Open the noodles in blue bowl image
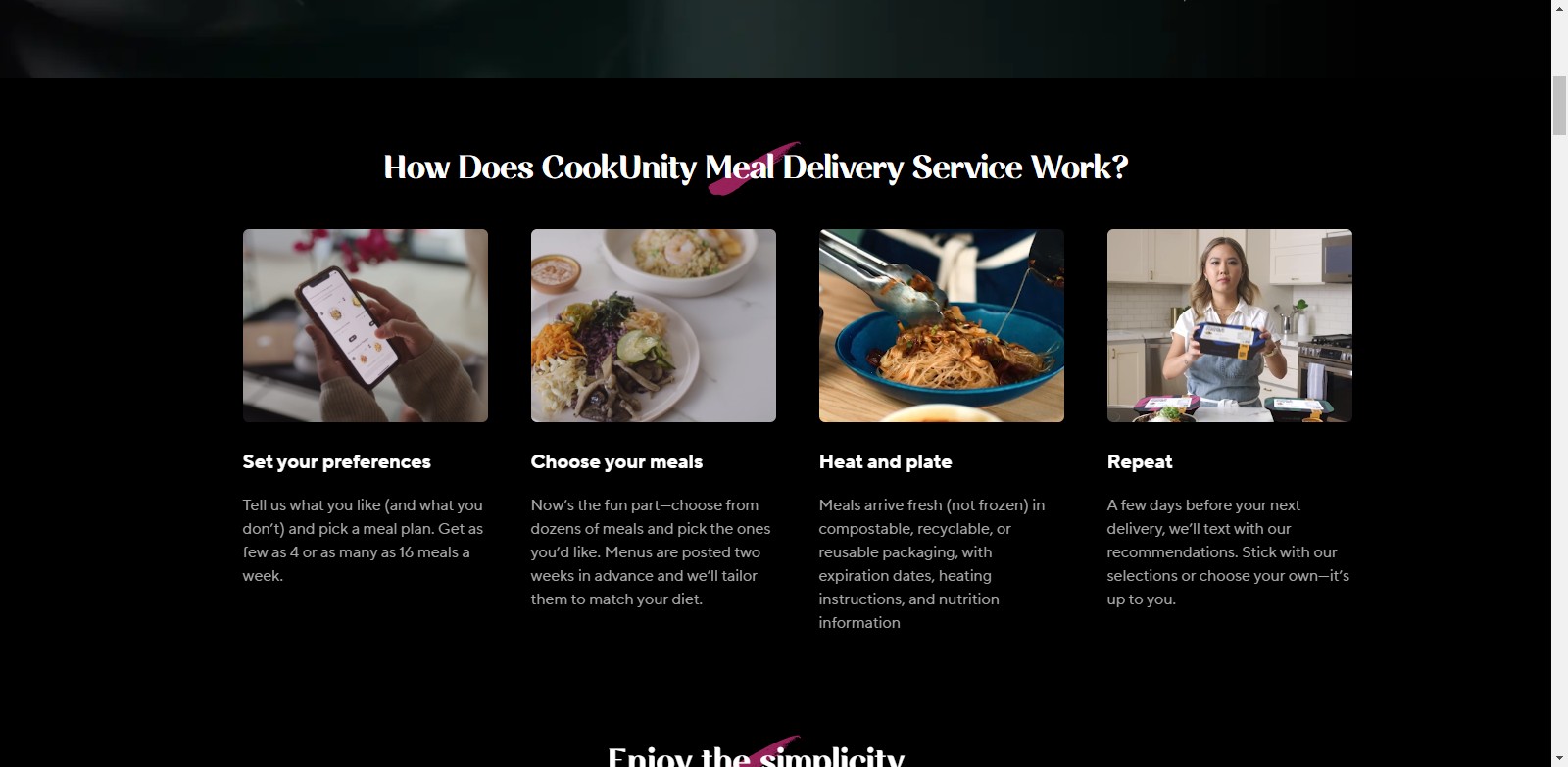Image resolution: width=1568 pixels, height=767 pixels. (x=942, y=325)
